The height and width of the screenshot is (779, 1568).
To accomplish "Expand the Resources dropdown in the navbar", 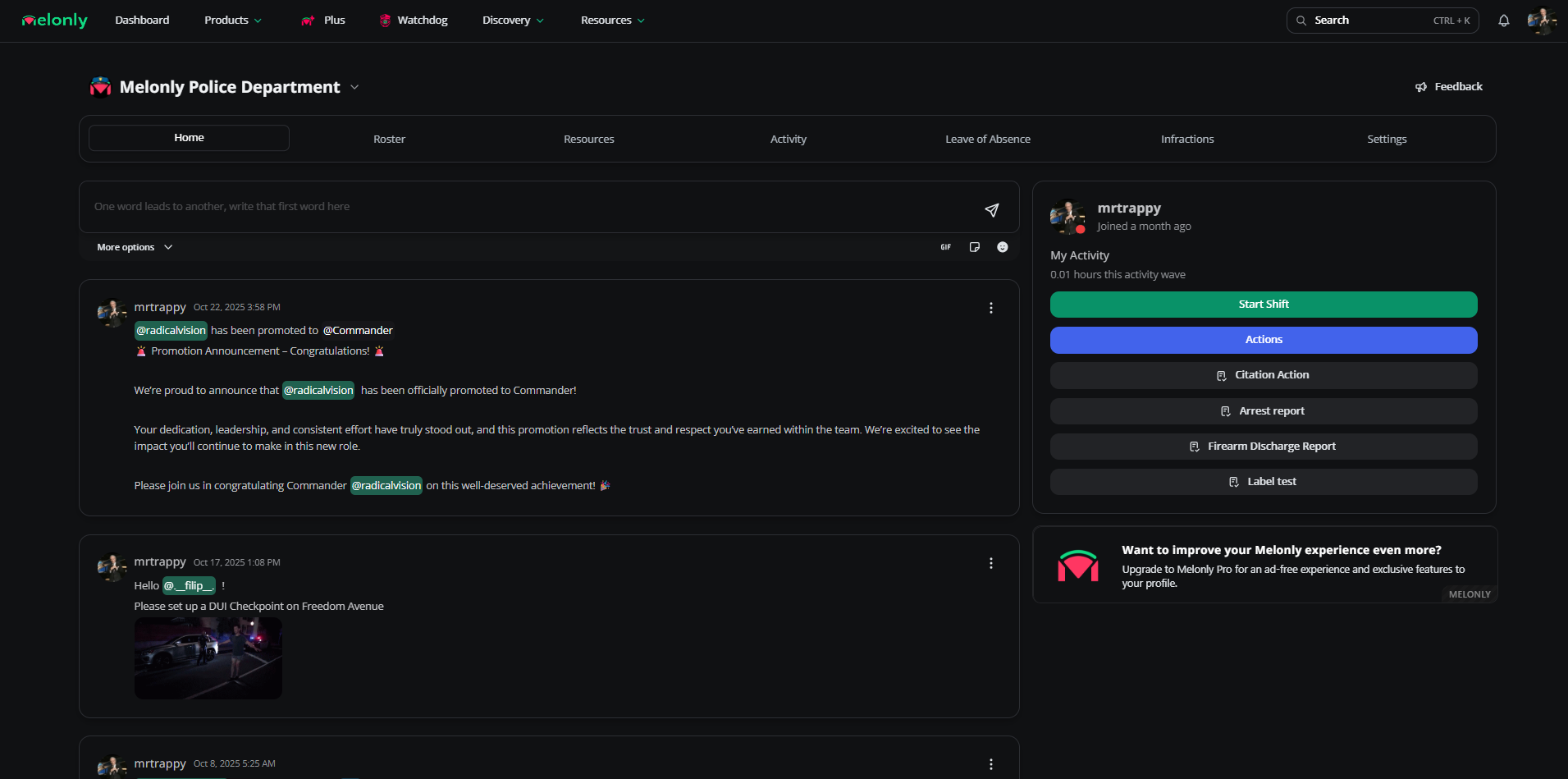I will point(611,20).
